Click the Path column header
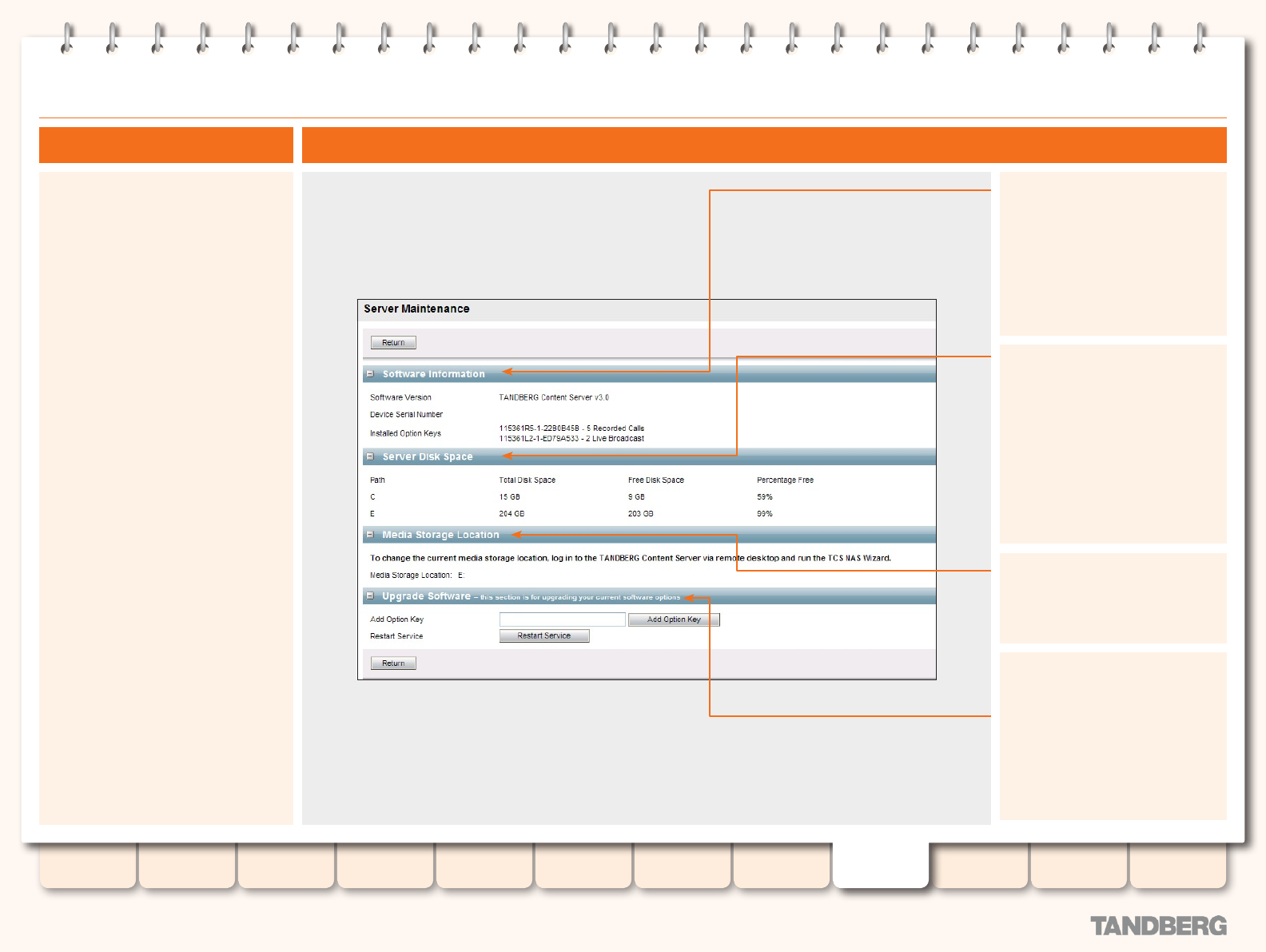 click(377, 480)
